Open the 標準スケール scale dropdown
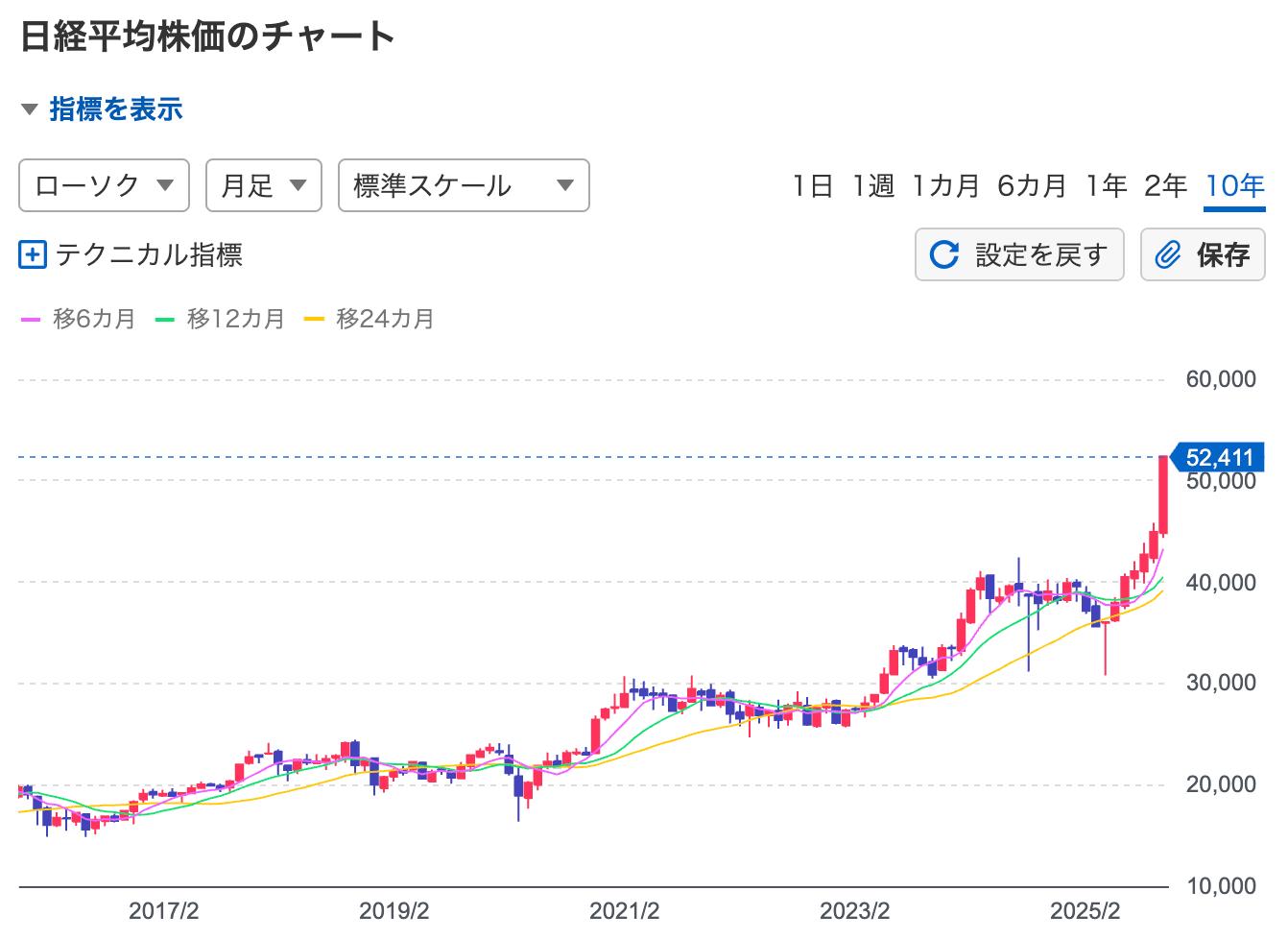 [x=463, y=185]
